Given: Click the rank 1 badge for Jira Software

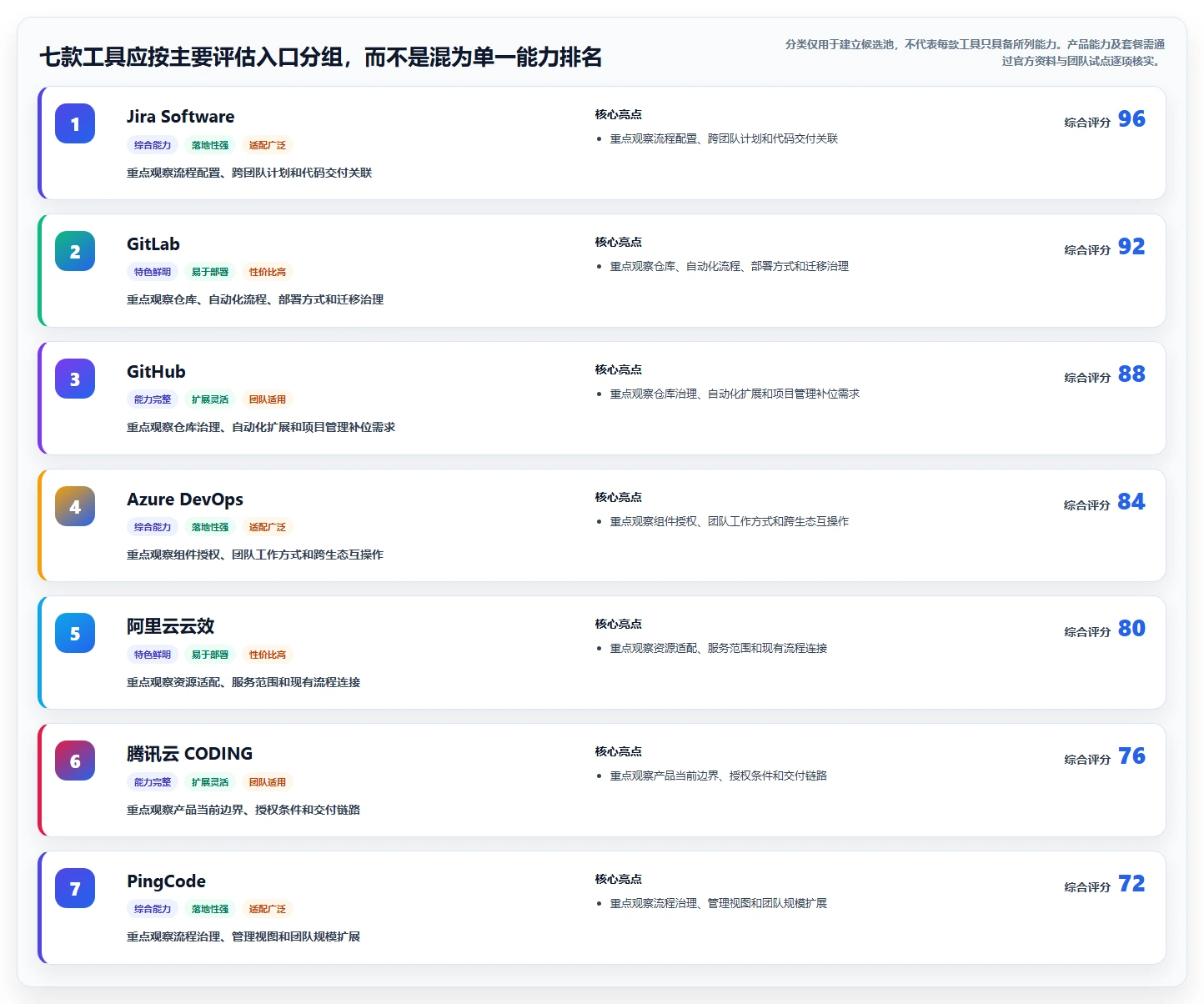Looking at the screenshot, I should point(75,124).
